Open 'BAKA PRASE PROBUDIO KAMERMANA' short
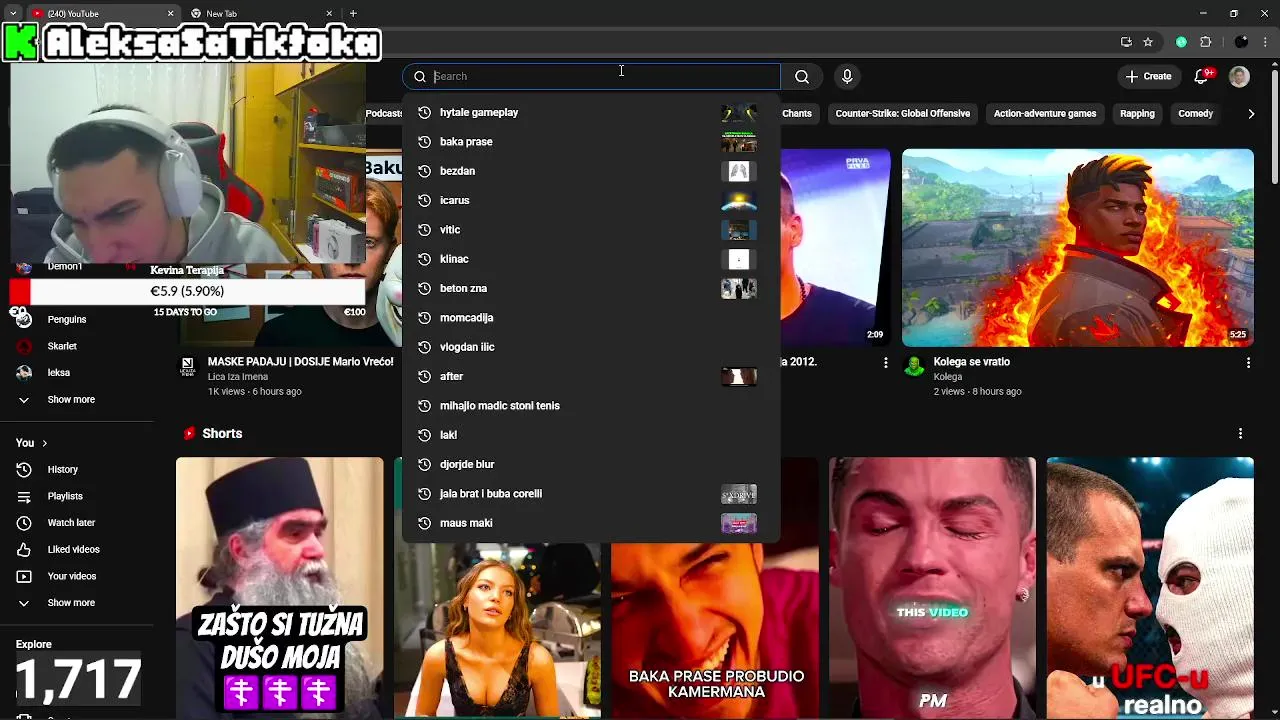Screen dimensions: 1280x720 (716, 631)
